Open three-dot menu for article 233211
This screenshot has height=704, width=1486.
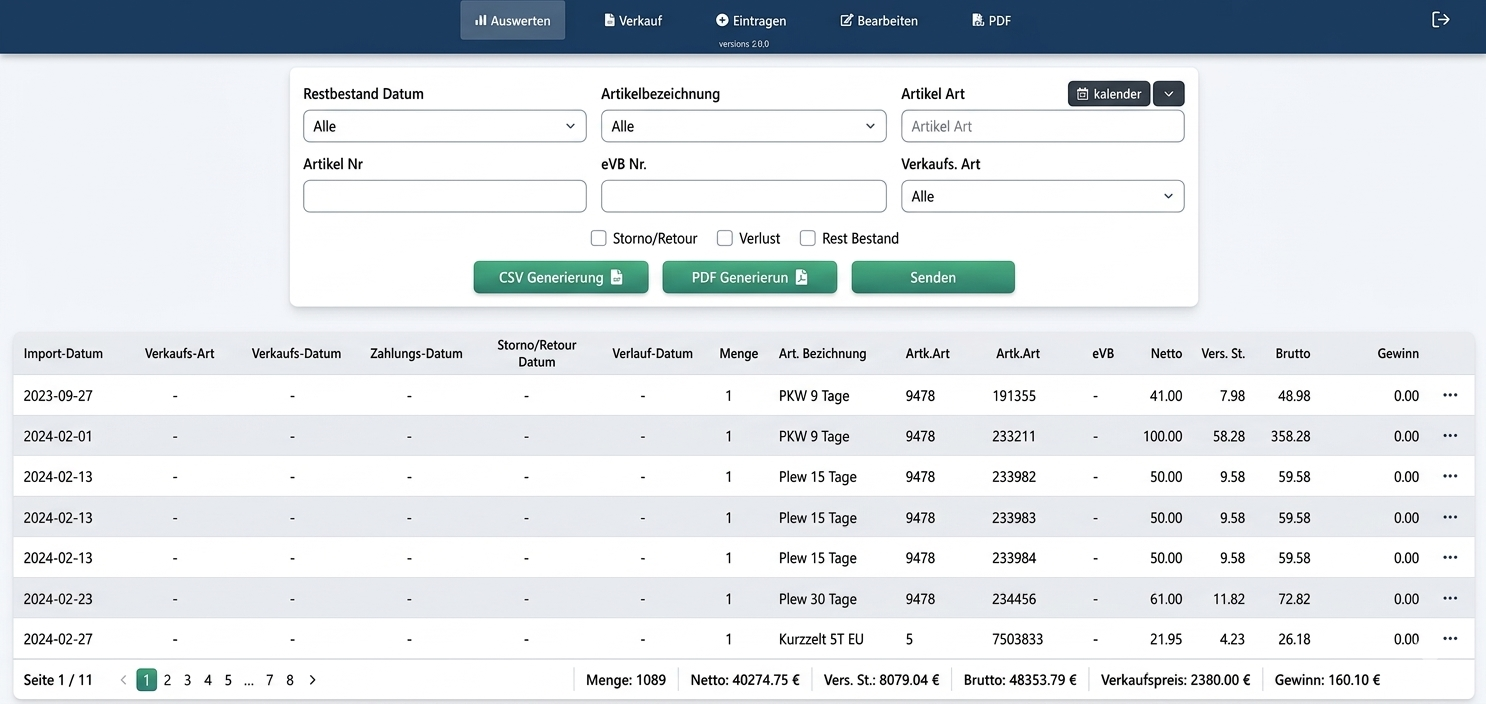1450,436
